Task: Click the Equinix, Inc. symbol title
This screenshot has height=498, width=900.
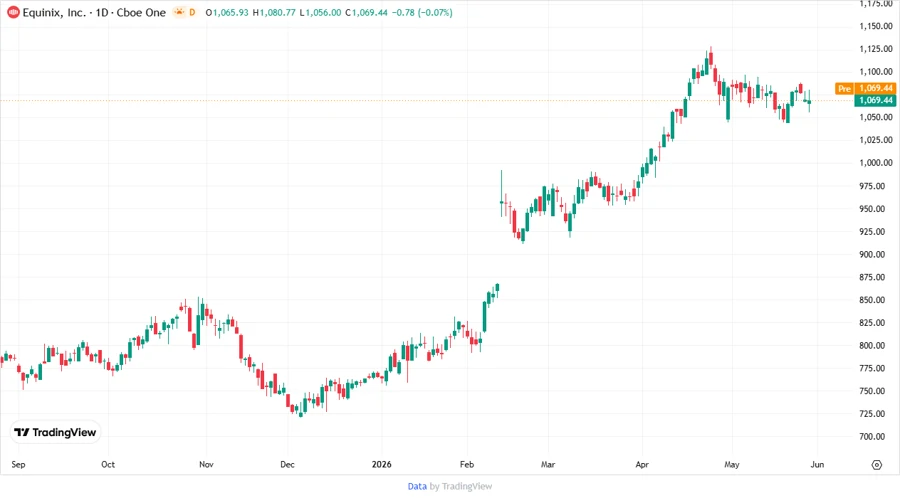Action: pyautogui.click(x=55, y=12)
